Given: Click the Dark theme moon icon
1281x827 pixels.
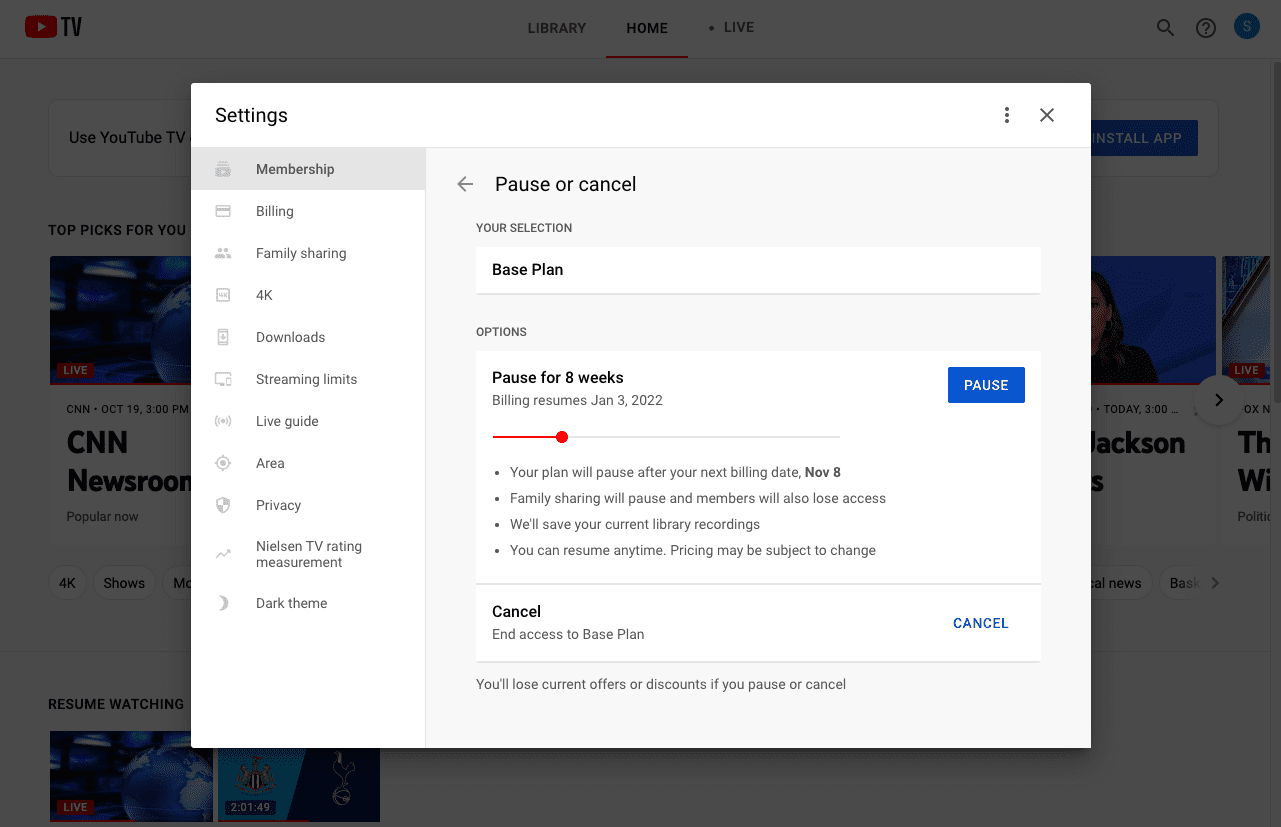Looking at the screenshot, I should 223,603.
